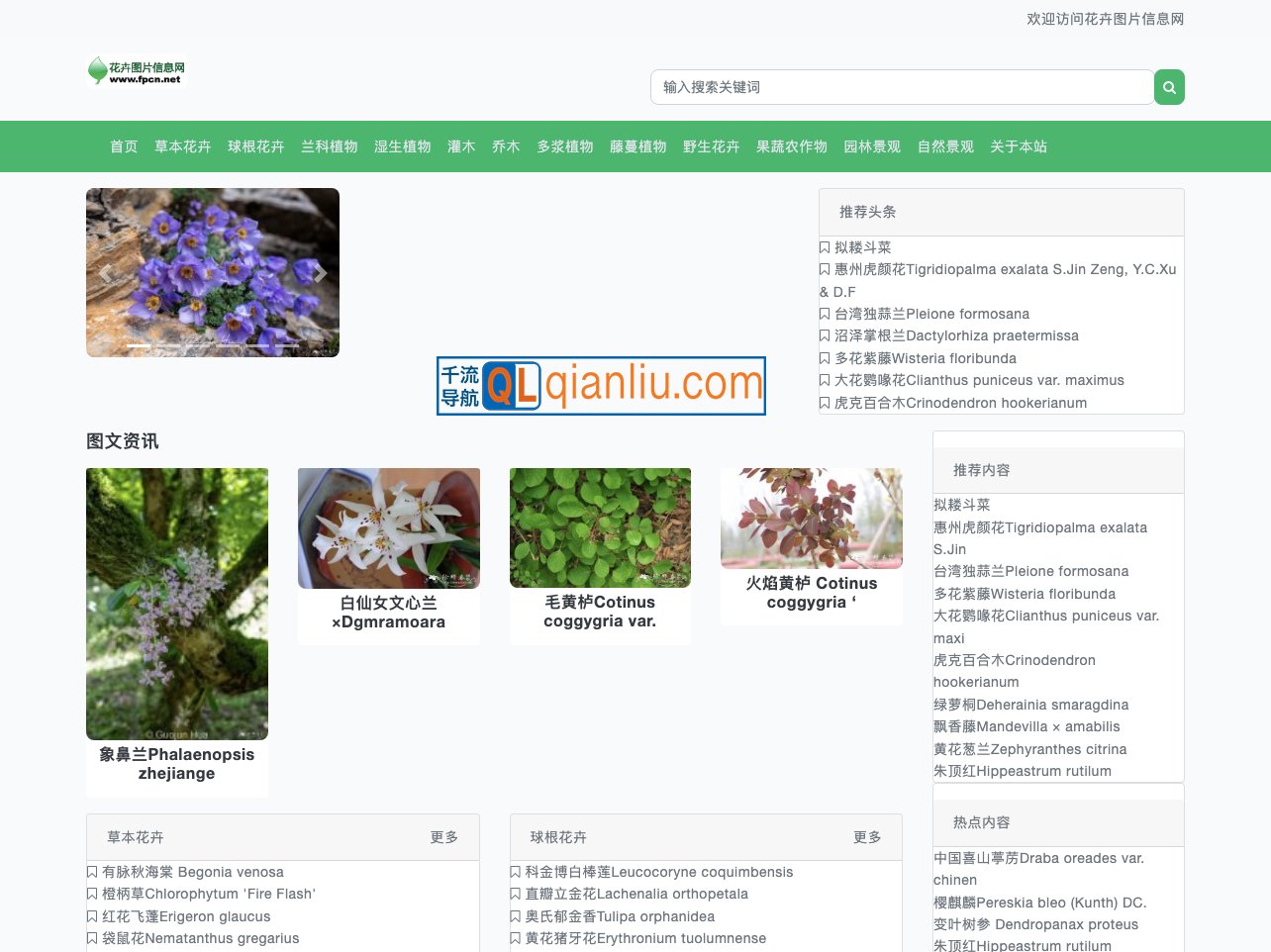Open the 台湾独蒜兰Pleione formosana headline link
Screen dimensions: 1271x952
934,314
